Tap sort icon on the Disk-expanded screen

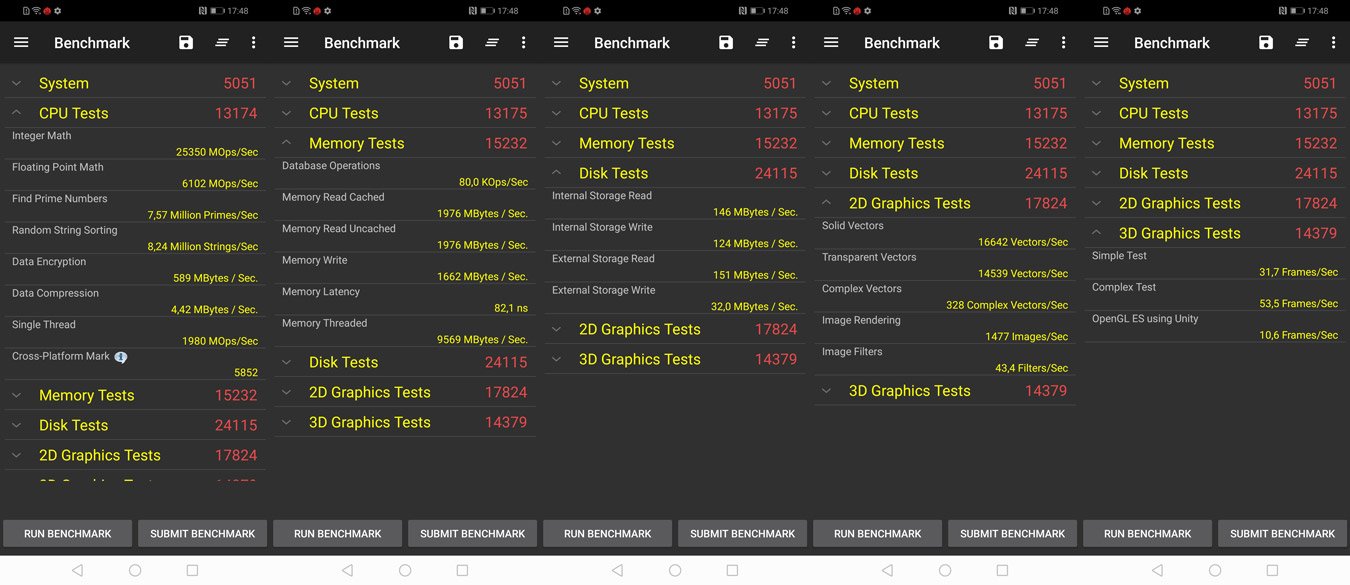pos(762,43)
